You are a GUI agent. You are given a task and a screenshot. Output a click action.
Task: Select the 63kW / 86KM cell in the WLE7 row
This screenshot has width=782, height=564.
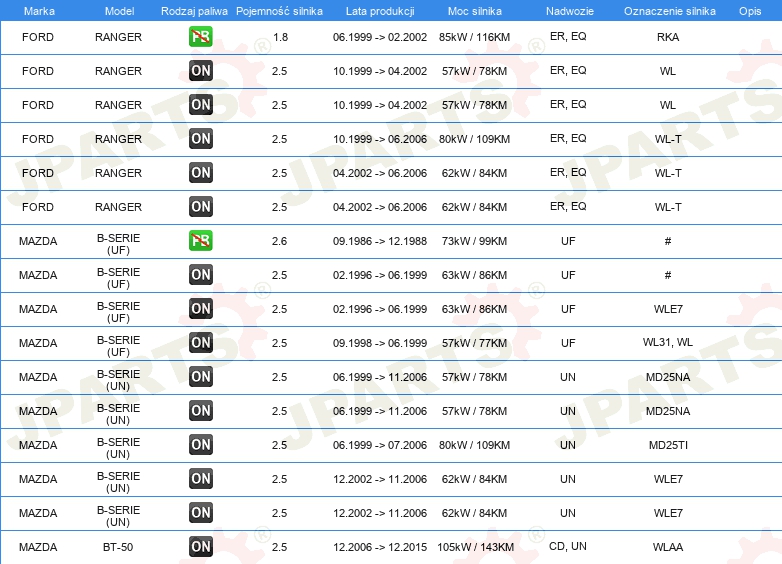[474, 309]
